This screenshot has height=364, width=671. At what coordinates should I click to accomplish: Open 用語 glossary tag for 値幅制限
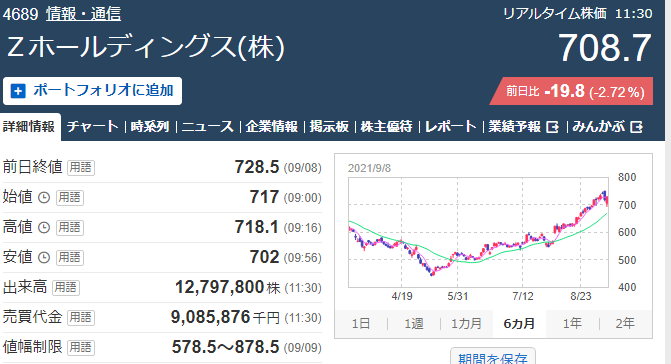coord(81,347)
